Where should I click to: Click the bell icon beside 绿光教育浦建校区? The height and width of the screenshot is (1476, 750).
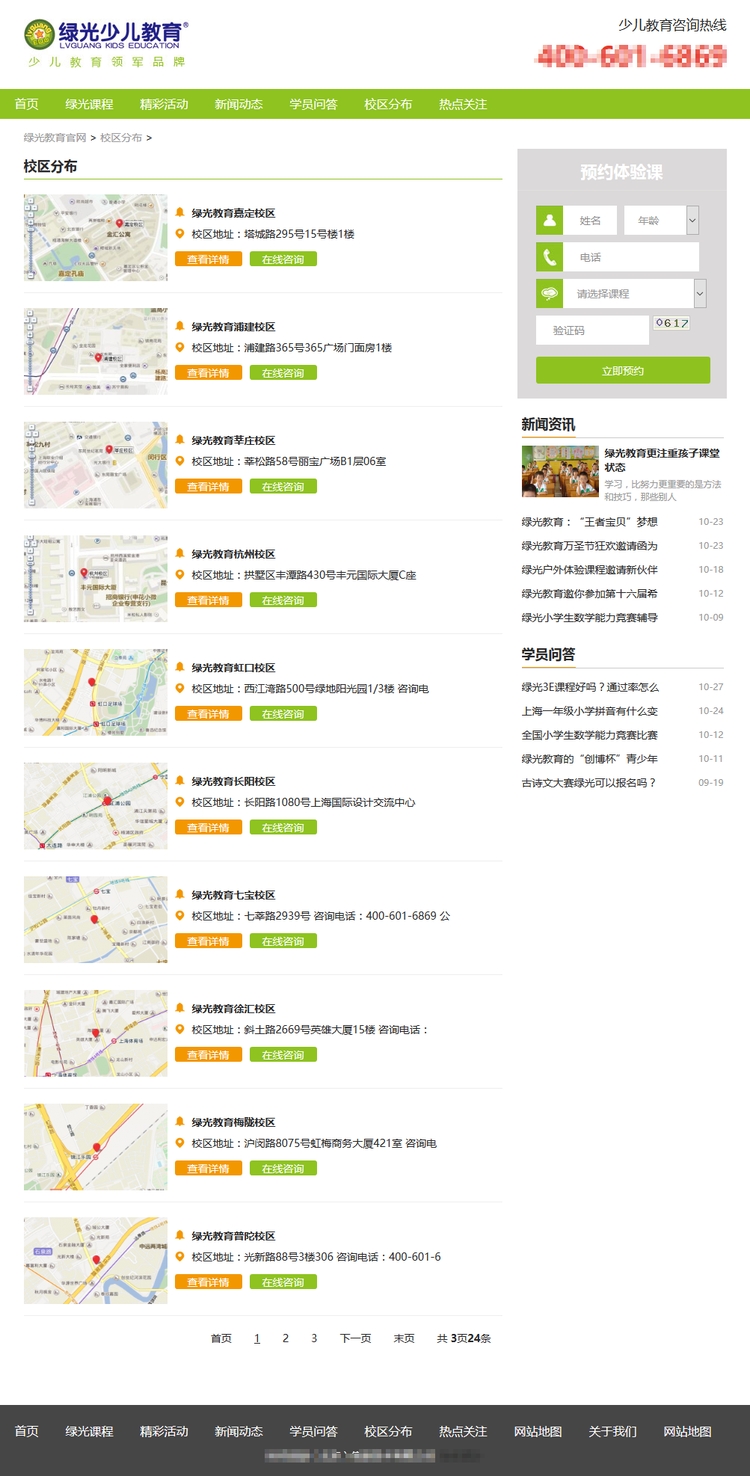coord(180,326)
